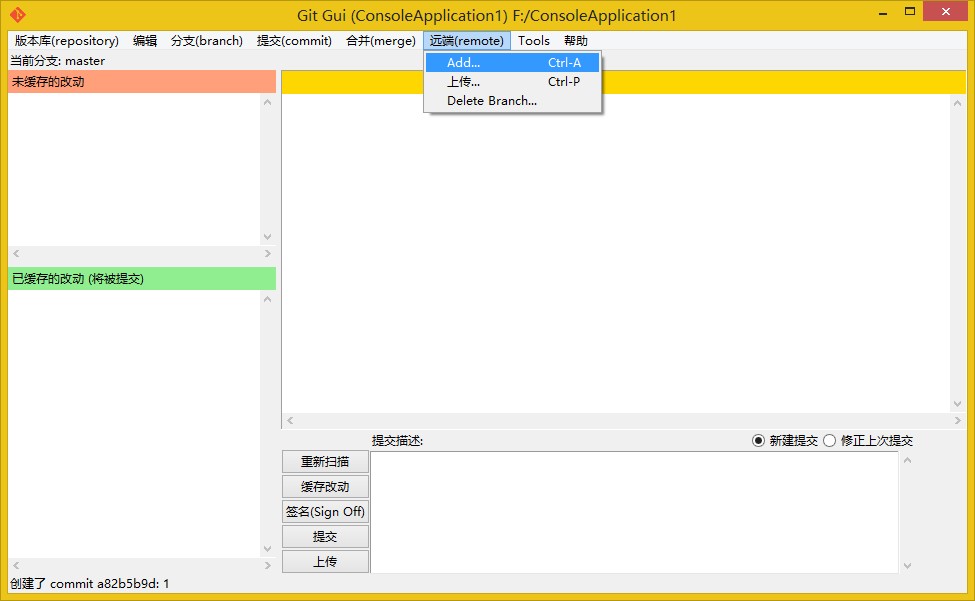
Task: Choose Delete Branch... in remote menu
Action: point(512,101)
